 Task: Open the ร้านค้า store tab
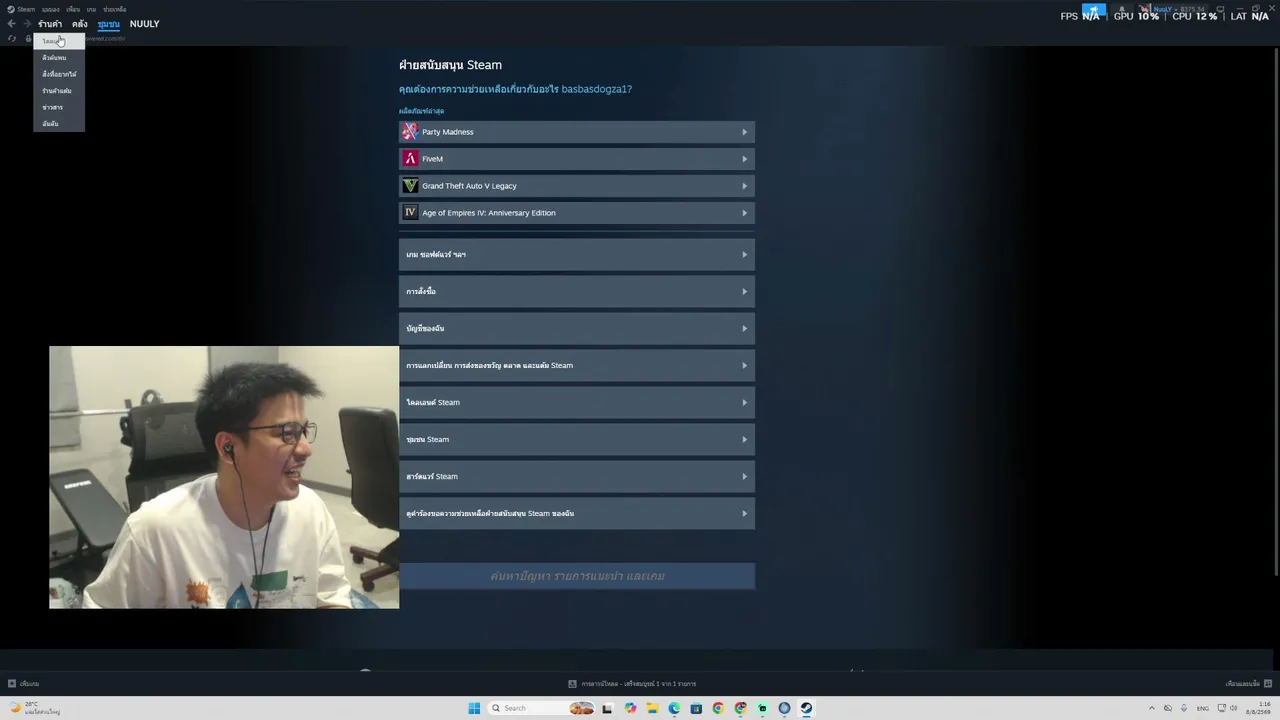click(50, 24)
